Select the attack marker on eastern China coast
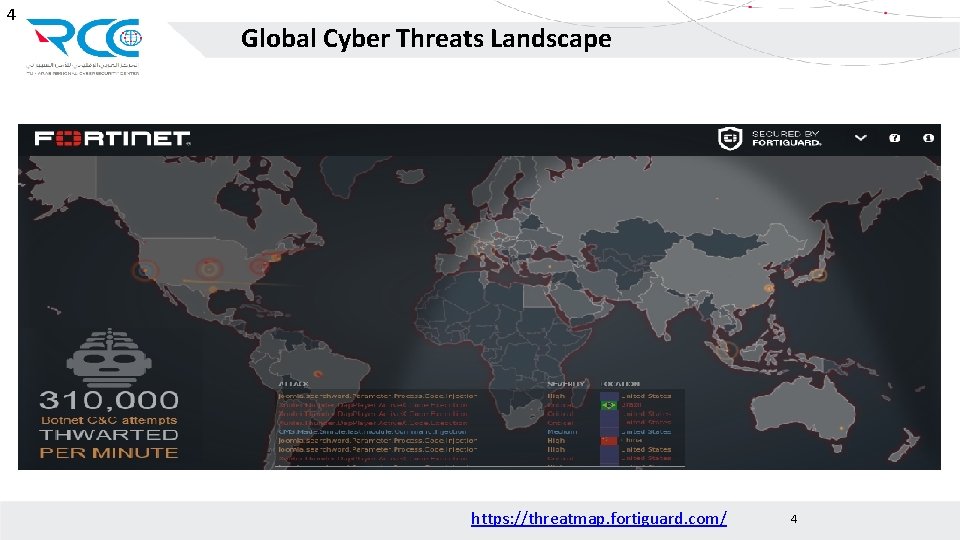 tap(768, 288)
